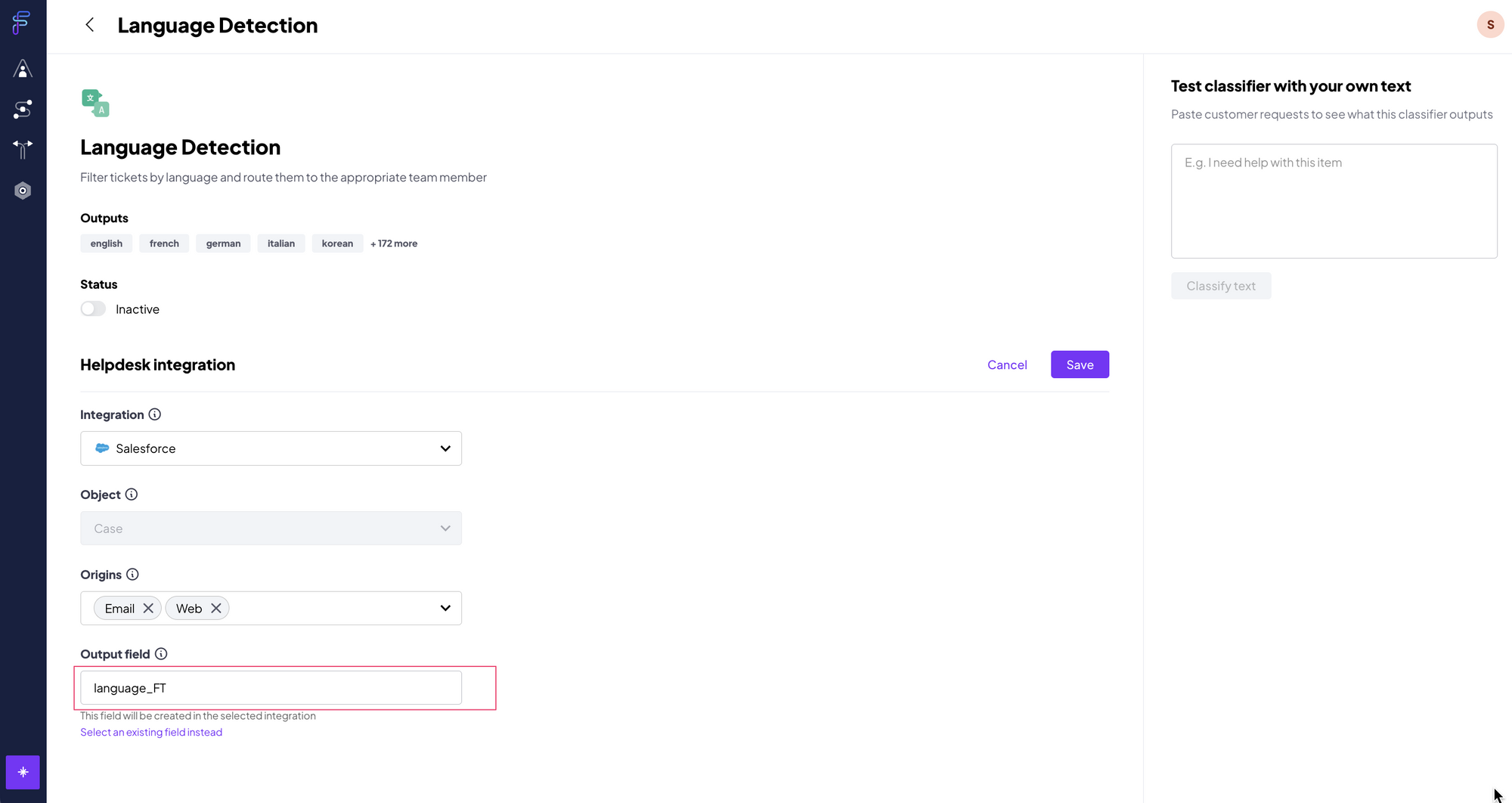Go back using the header arrow

point(90,25)
